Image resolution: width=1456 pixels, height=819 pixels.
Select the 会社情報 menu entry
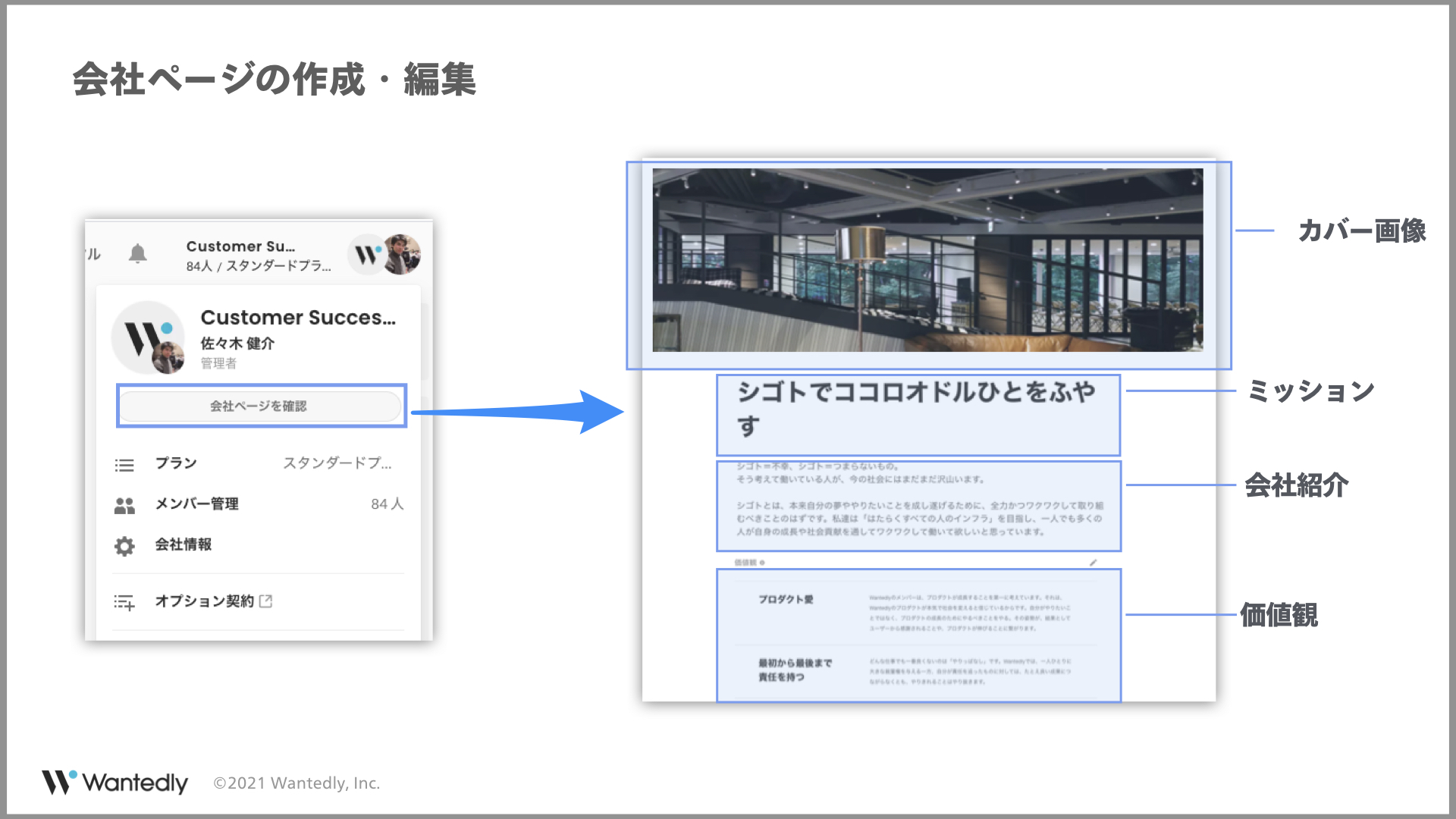pos(184,544)
